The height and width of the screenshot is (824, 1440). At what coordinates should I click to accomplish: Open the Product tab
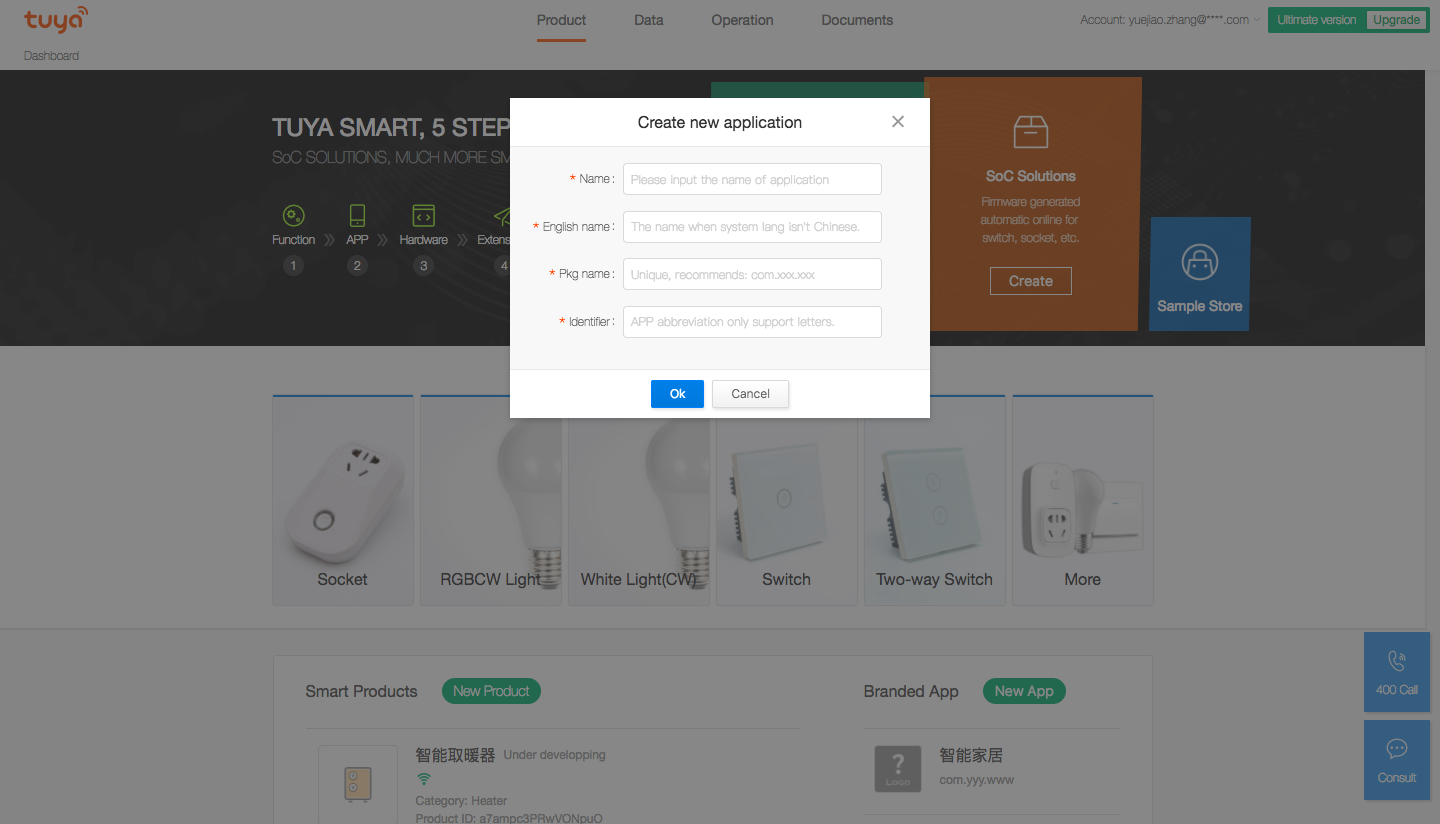pos(561,20)
